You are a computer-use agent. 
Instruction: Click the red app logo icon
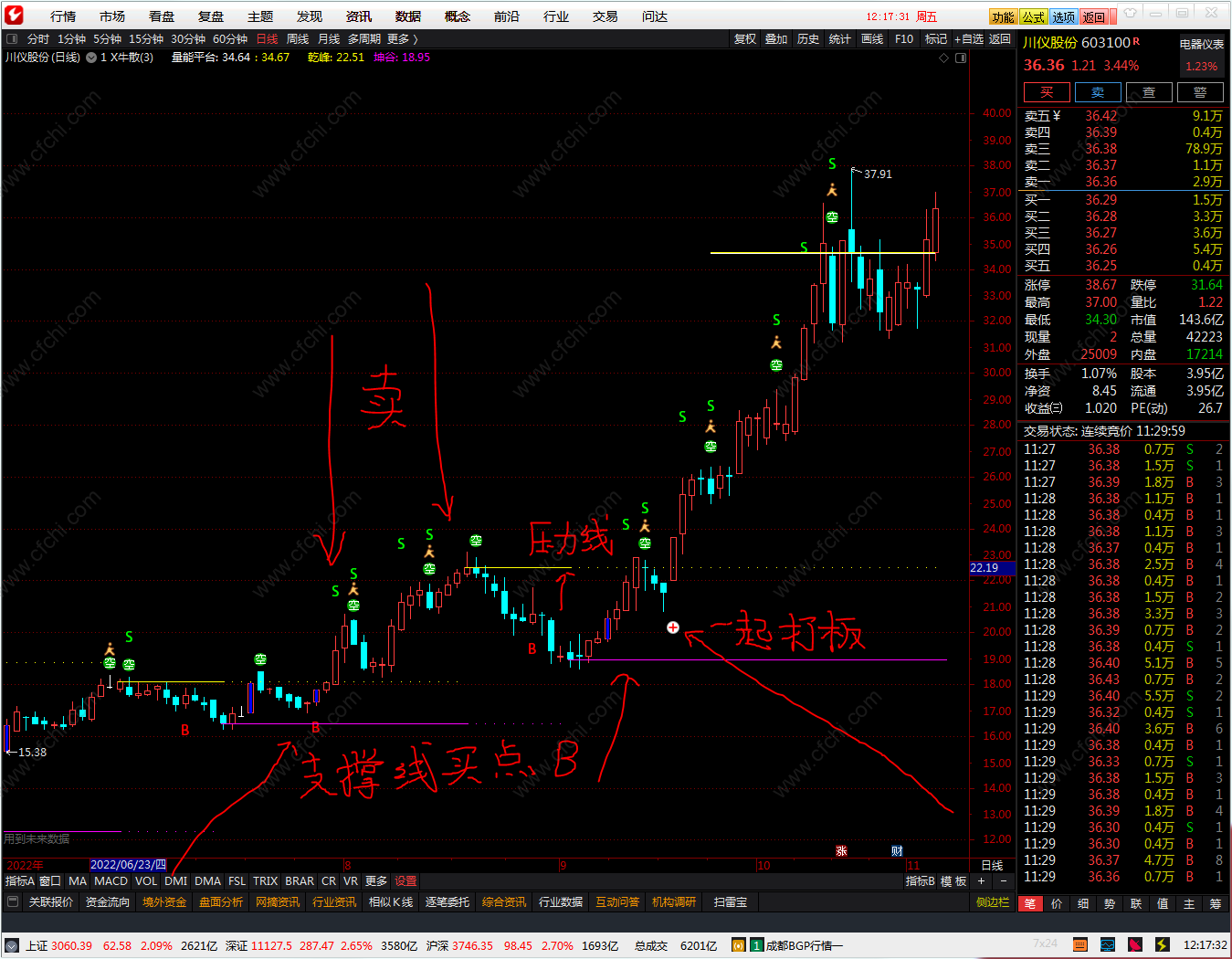coord(14,16)
